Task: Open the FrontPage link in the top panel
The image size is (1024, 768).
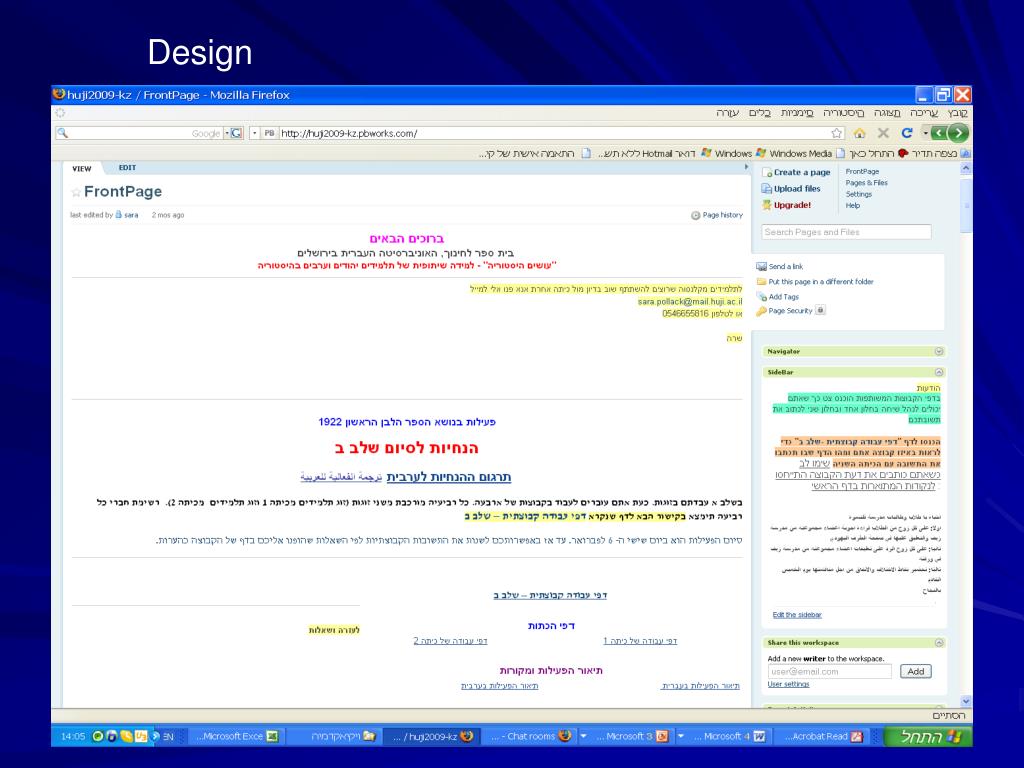Action: 862,172
